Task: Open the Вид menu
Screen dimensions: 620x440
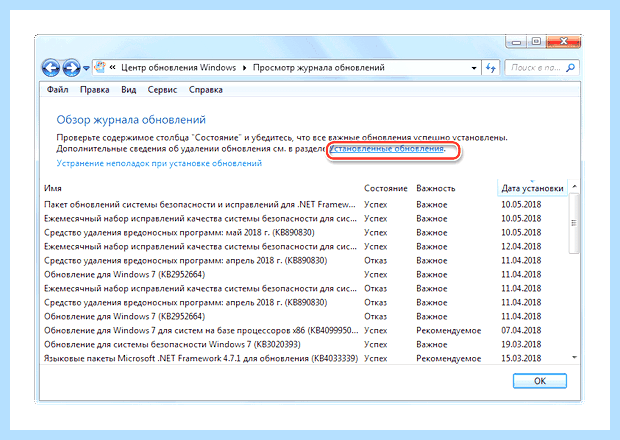Action: pos(129,90)
